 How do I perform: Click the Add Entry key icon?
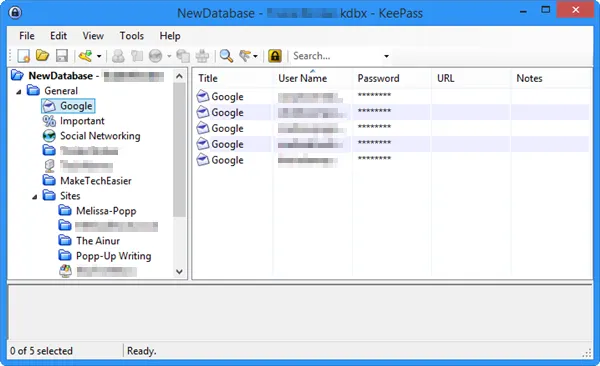85,56
